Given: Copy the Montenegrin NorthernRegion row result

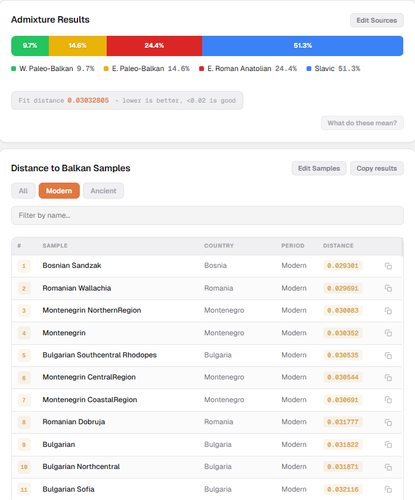Looking at the screenshot, I should [388, 311].
